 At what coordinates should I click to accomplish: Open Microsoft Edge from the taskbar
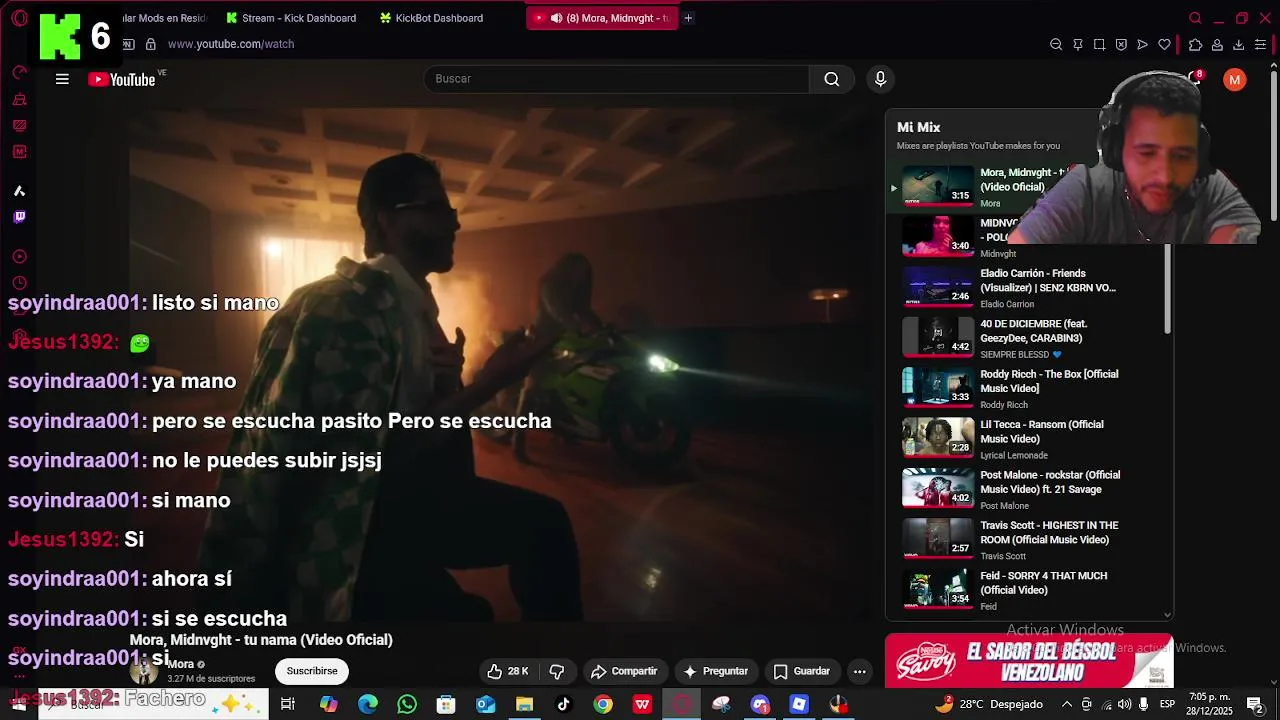[368, 705]
